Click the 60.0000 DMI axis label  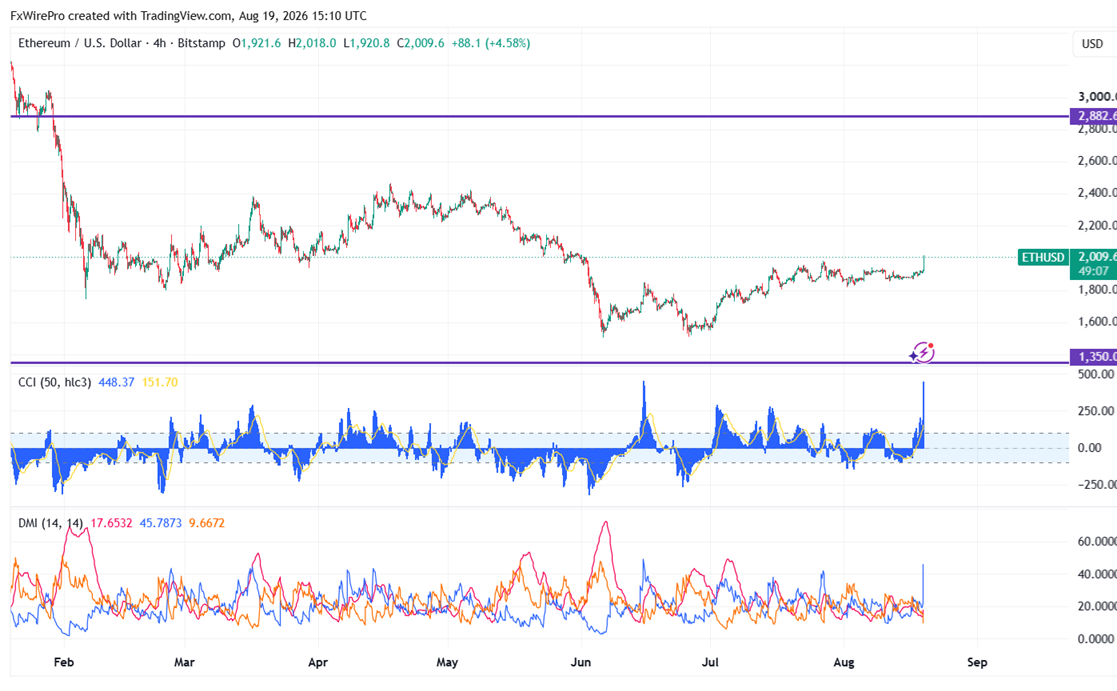tap(1096, 541)
